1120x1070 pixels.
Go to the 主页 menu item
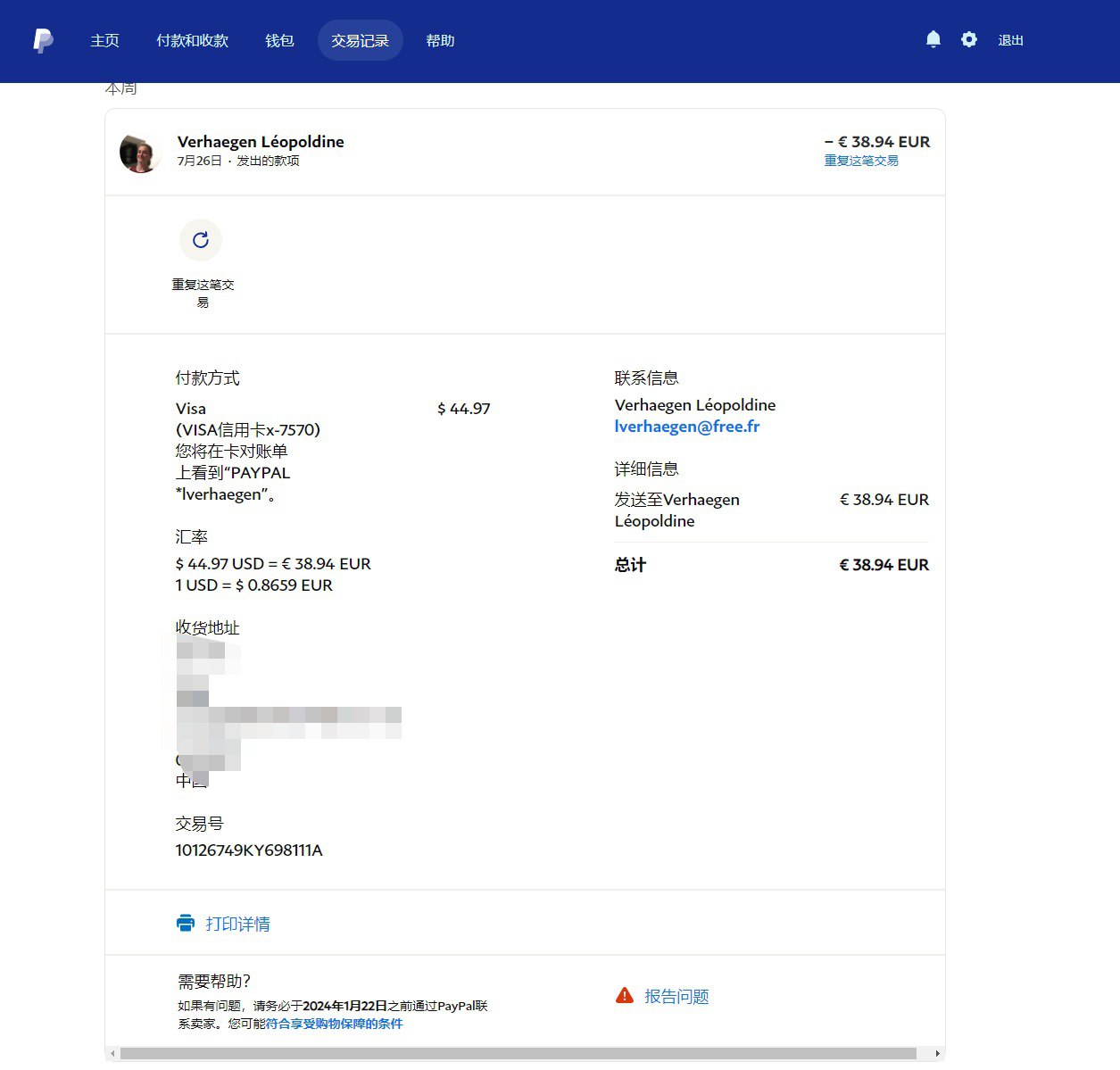[104, 41]
